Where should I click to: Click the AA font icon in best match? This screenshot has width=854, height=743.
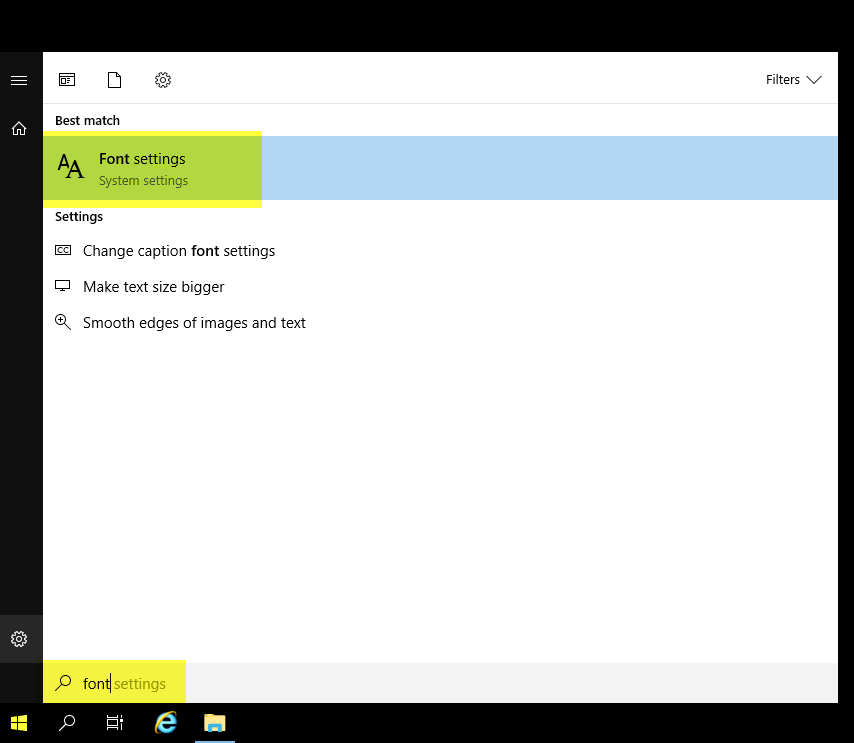[71, 166]
